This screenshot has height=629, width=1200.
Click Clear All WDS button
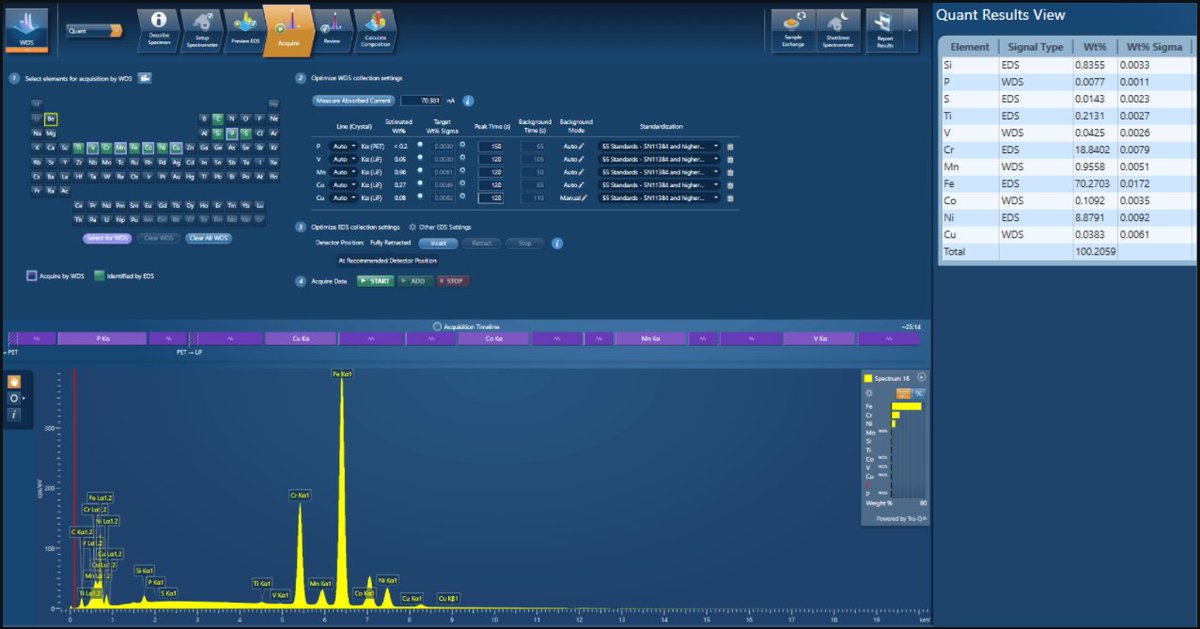pos(209,238)
